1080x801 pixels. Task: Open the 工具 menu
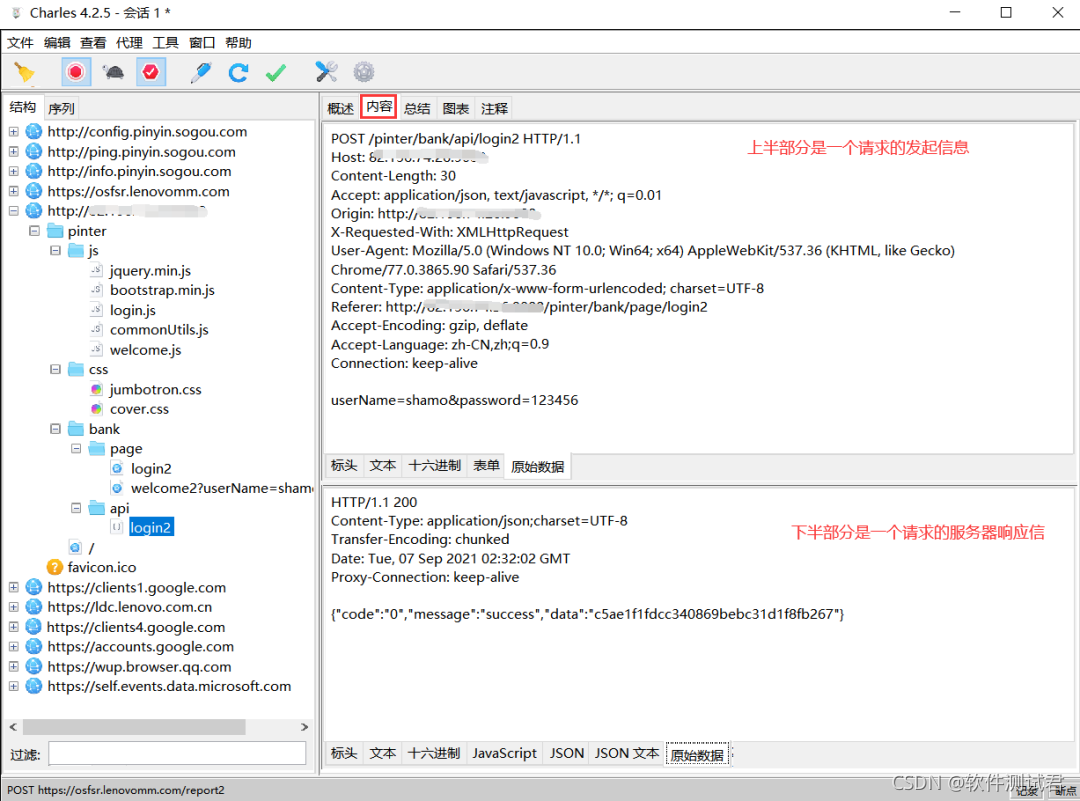pyautogui.click(x=165, y=43)
